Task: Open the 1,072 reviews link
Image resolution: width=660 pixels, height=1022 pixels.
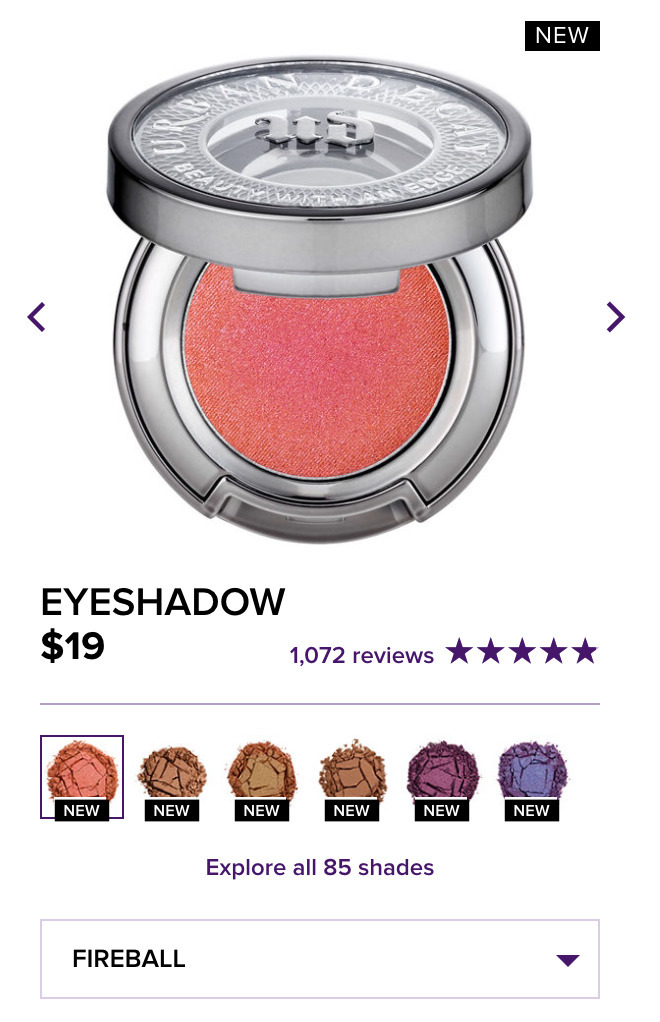Action: [362, 655]
